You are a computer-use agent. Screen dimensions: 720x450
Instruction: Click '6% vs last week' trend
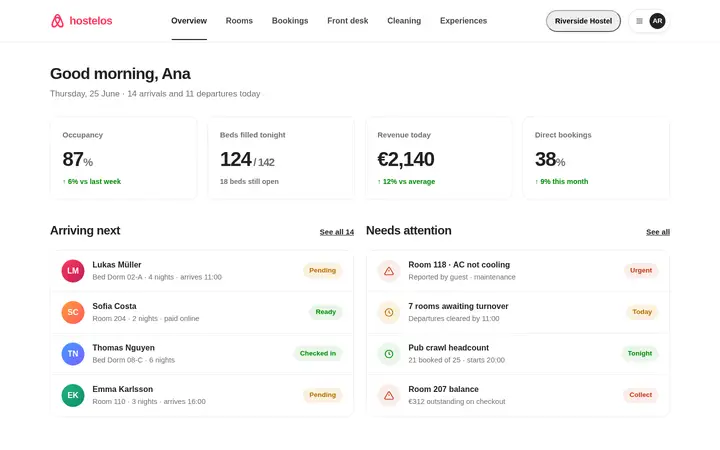click(92, 181)
